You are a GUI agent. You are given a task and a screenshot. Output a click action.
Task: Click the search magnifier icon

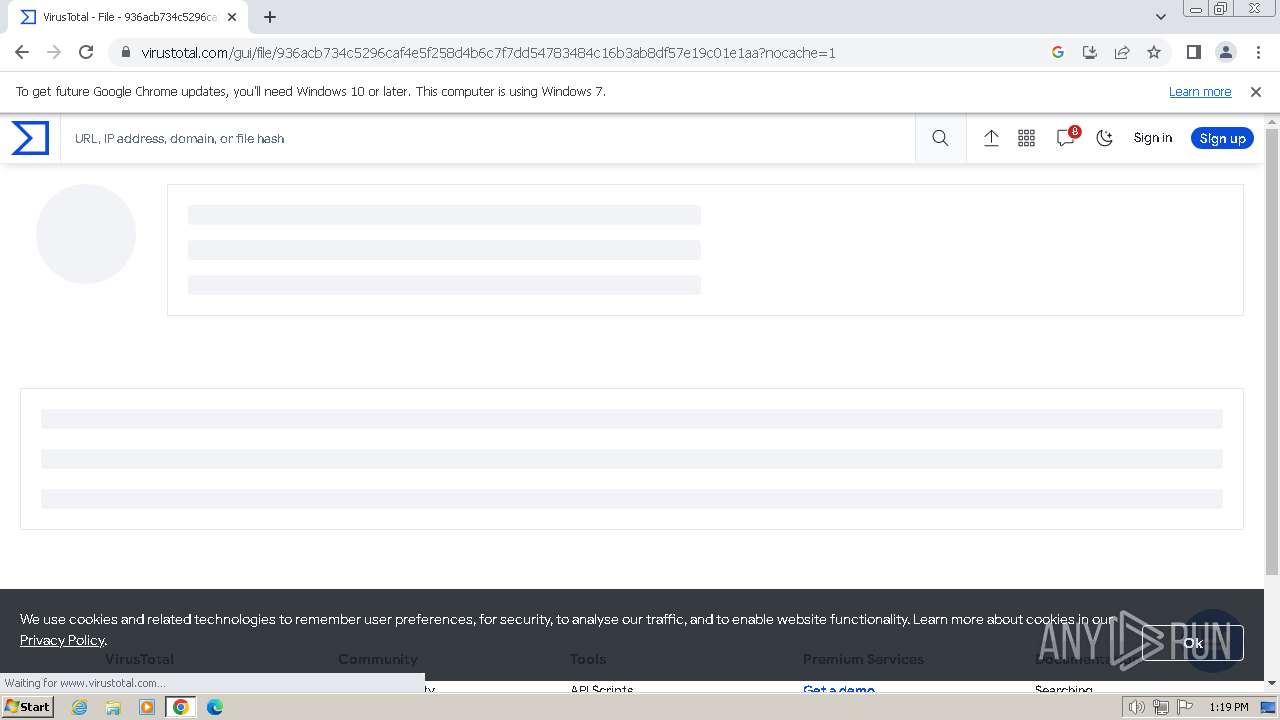(x=940, y=138)
